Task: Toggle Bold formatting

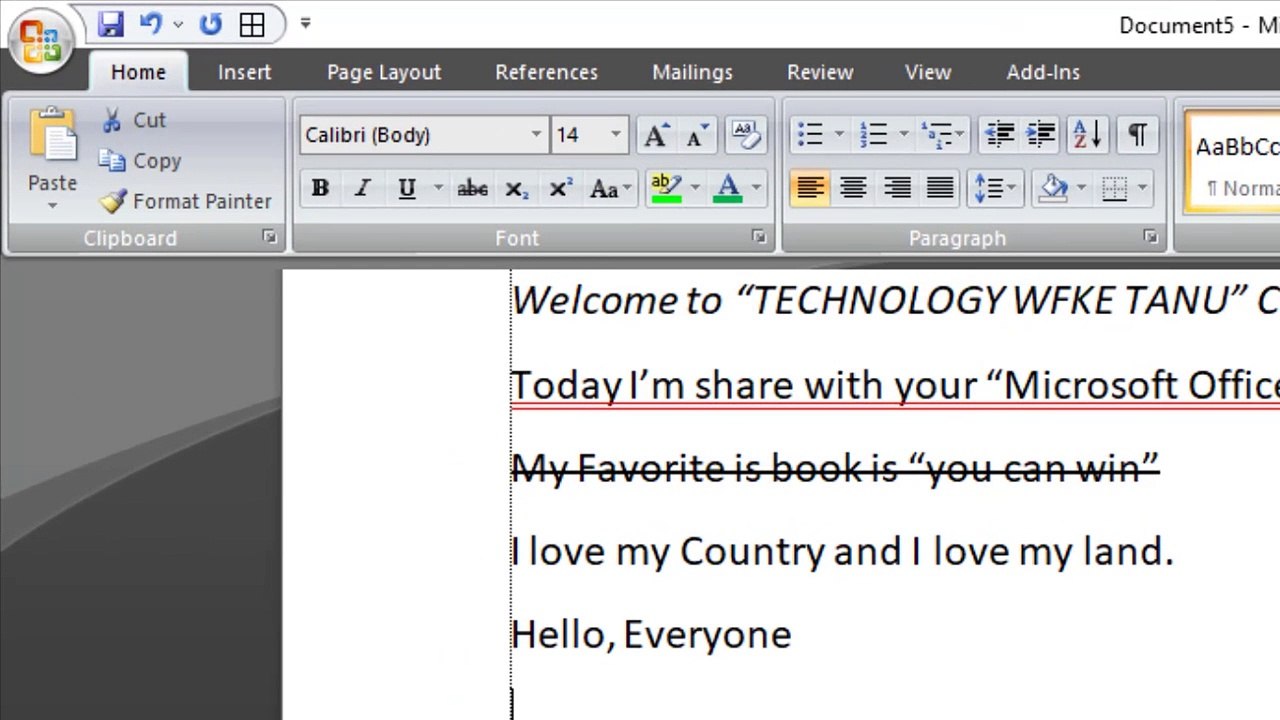Action: [x=320, y=188]
